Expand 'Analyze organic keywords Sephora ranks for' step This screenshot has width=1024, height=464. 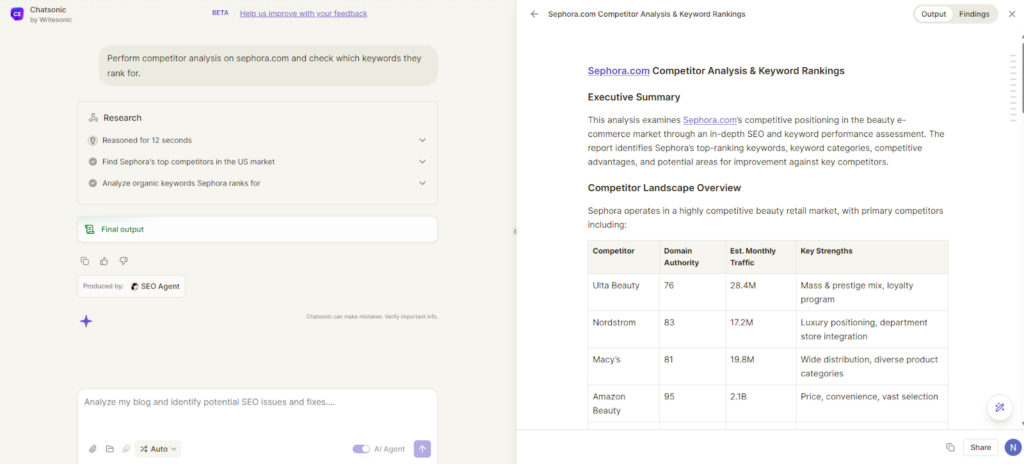257,183
